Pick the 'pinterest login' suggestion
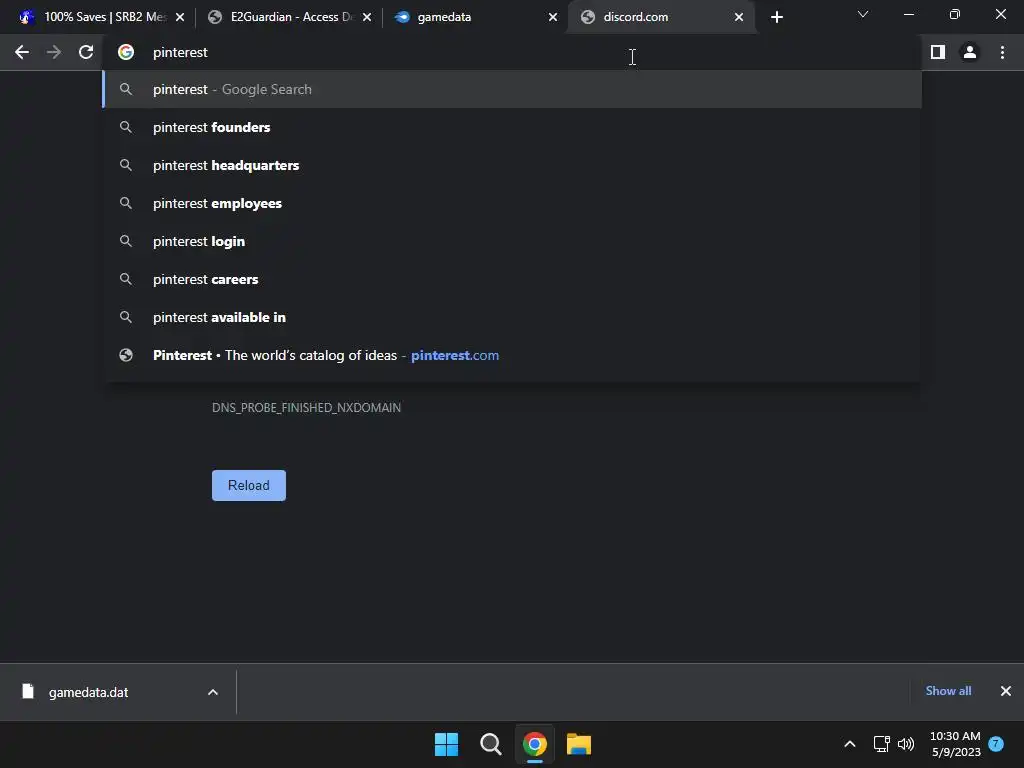 click(513, 241)
